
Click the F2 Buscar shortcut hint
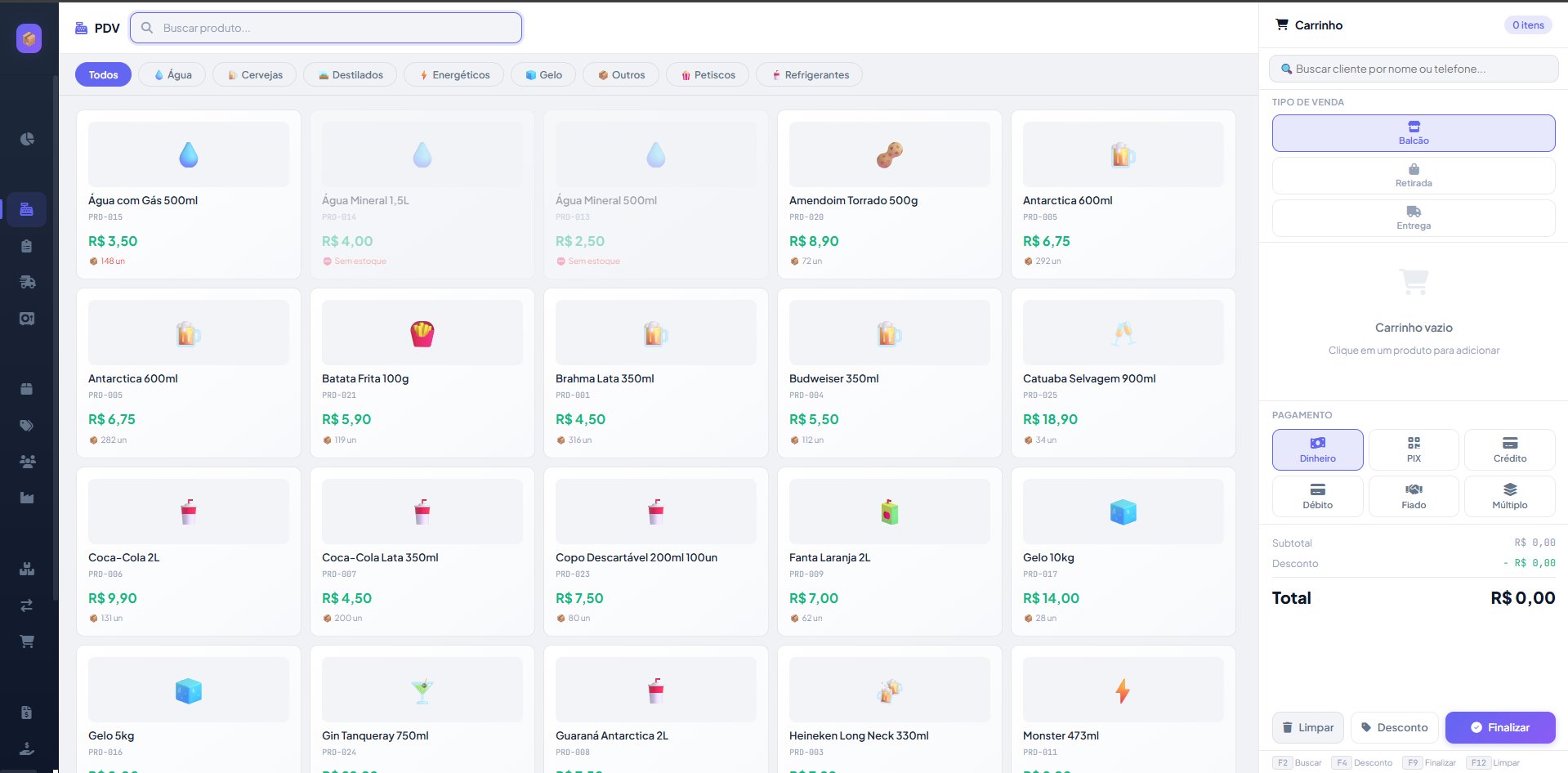(x=1298, y=762)
